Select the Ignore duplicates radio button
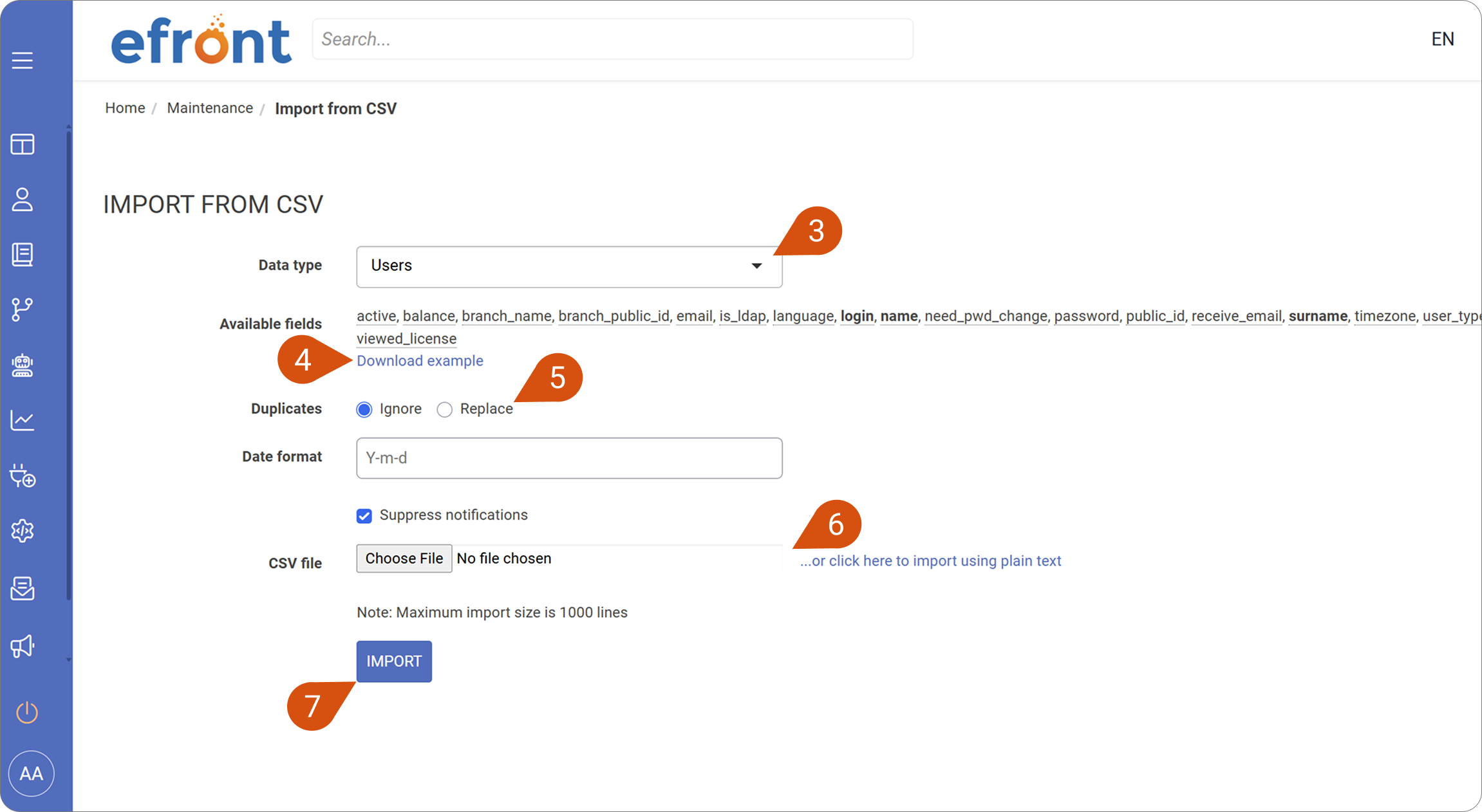This screenshot has height=812, width=1482. [364, 409]
